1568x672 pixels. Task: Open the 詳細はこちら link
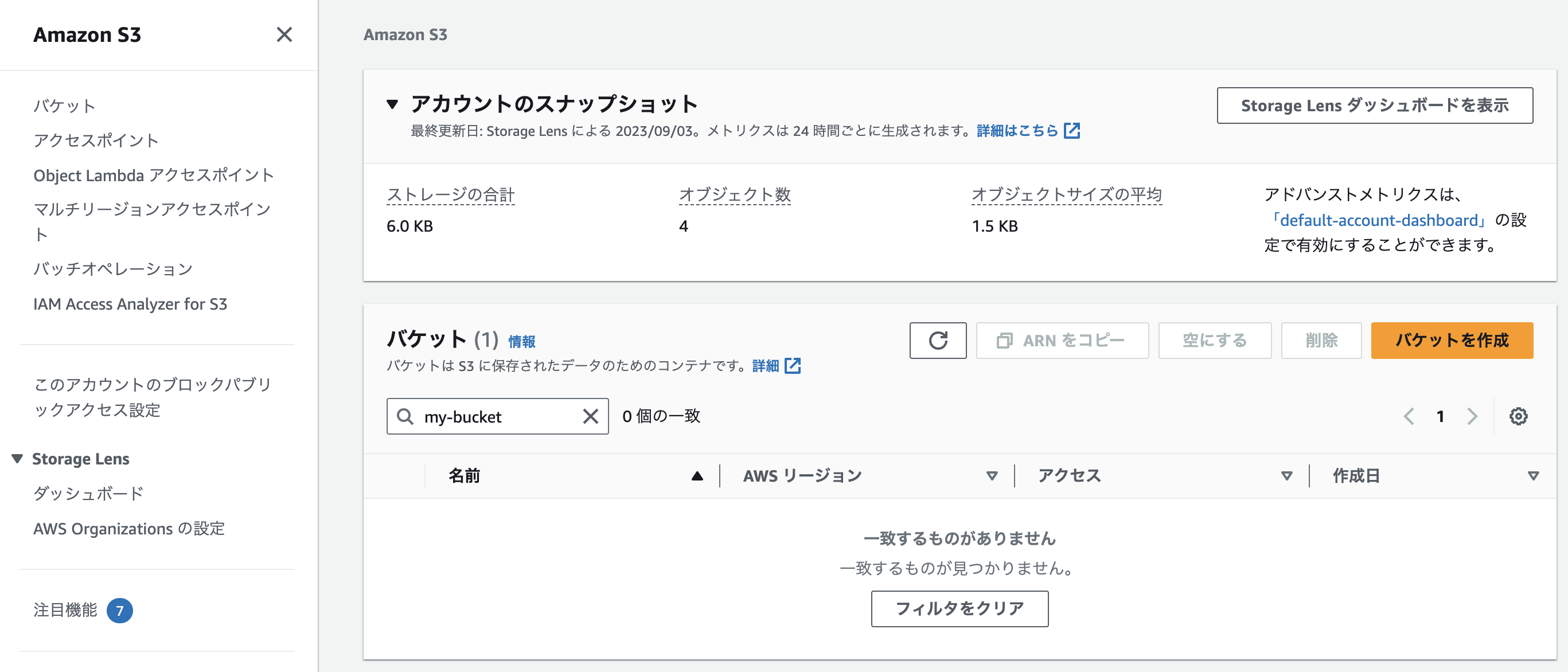[1017, 131]
